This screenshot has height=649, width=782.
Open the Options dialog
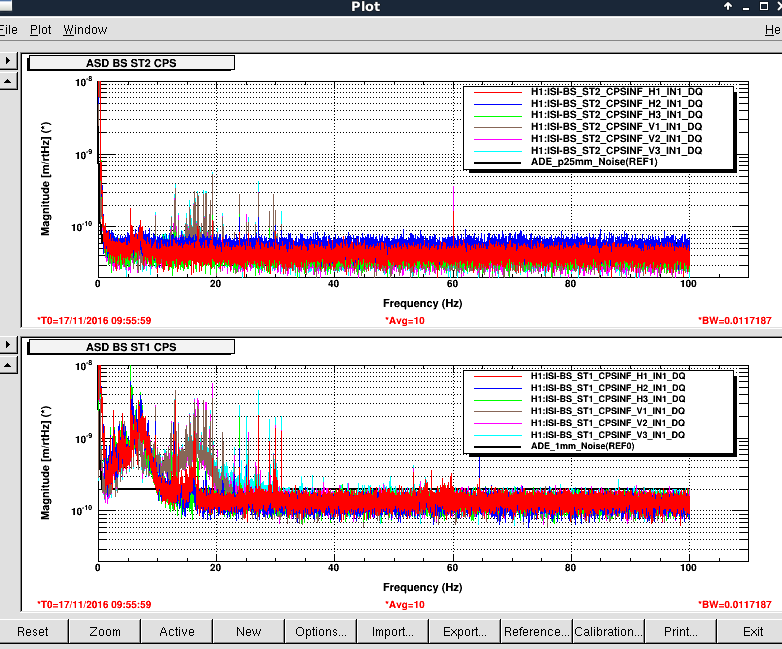(321, 631)
